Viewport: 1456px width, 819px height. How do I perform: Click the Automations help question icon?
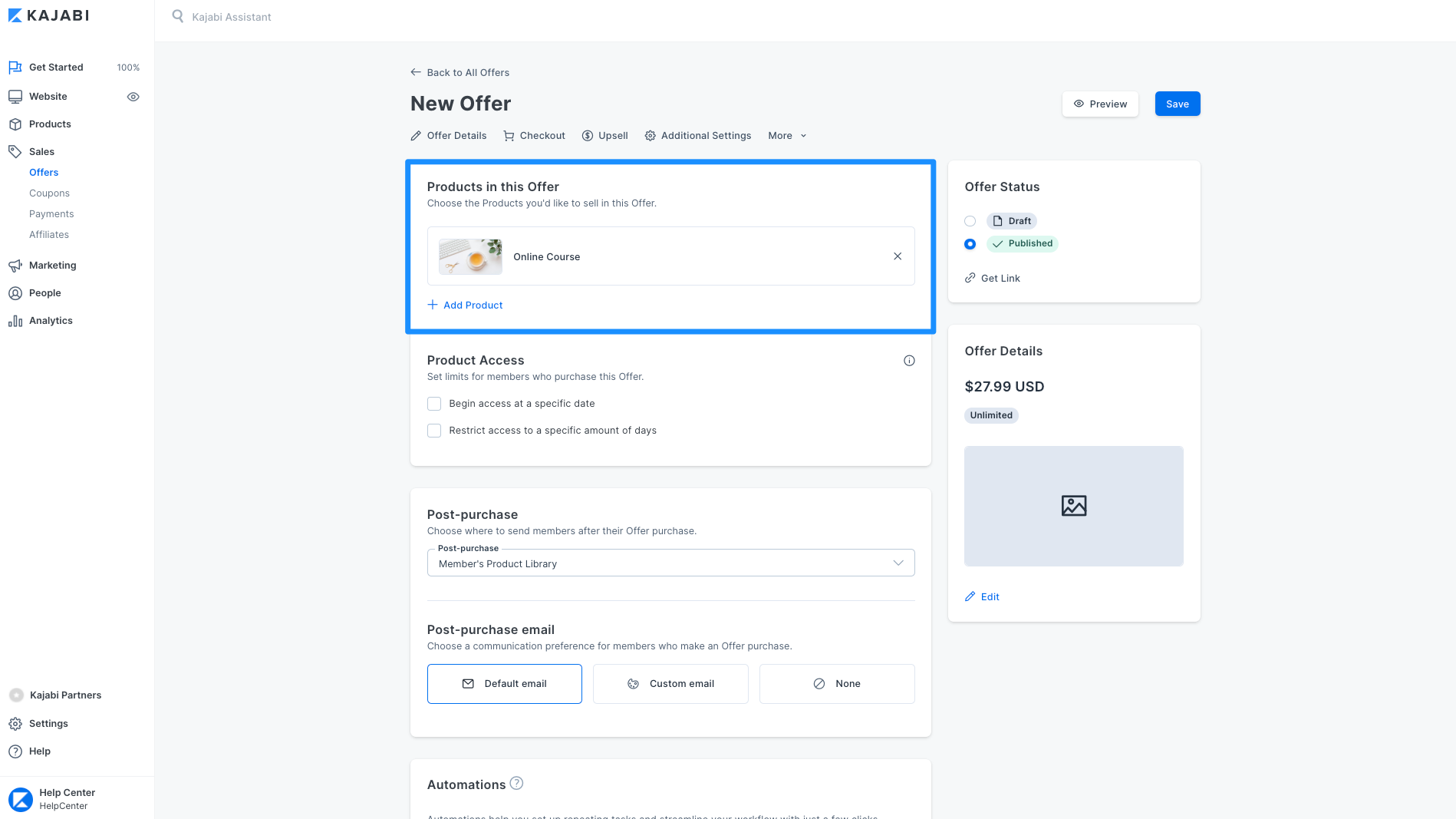click(x=517, y=784)
